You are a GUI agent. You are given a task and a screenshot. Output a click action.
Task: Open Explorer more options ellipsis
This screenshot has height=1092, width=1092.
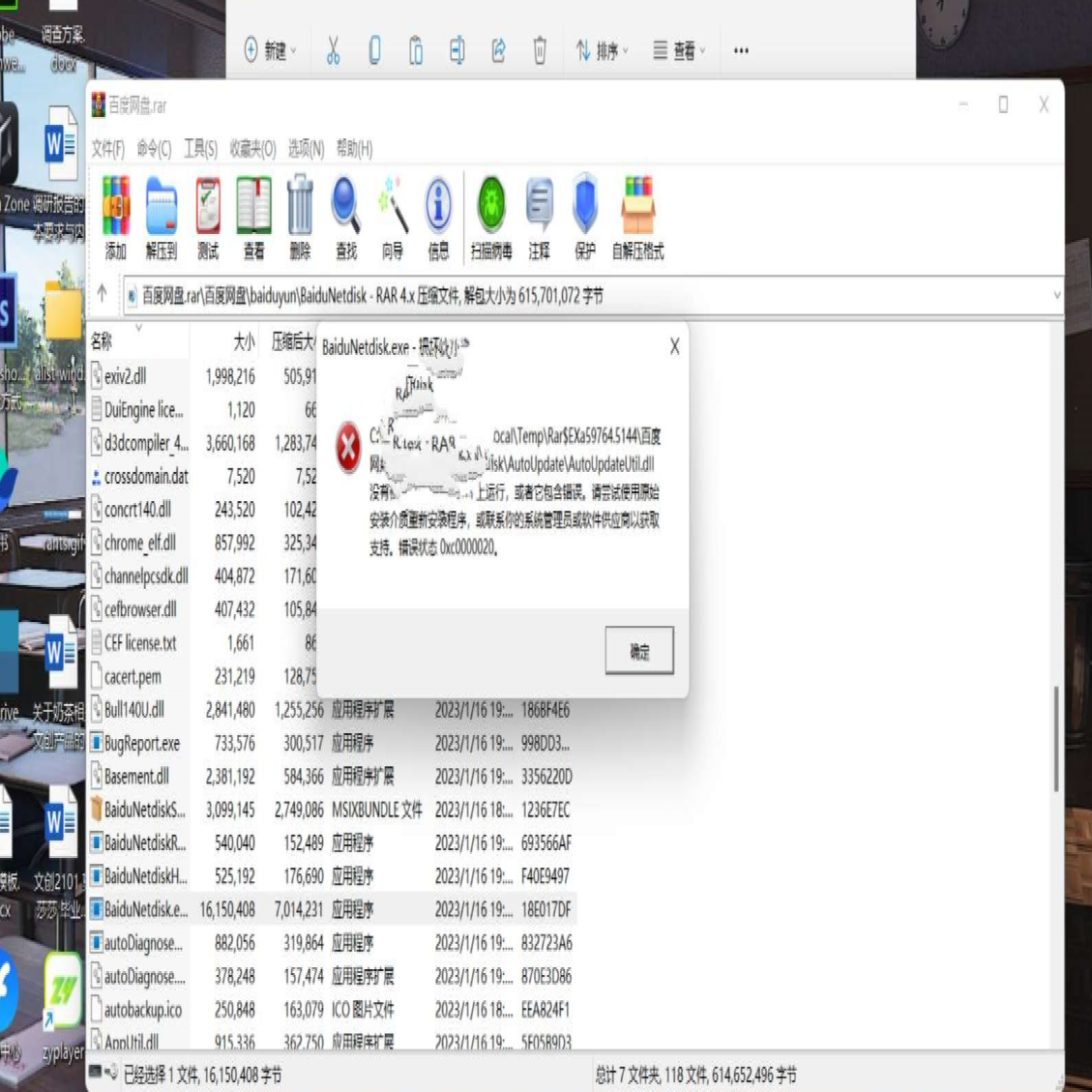point(741,51)
